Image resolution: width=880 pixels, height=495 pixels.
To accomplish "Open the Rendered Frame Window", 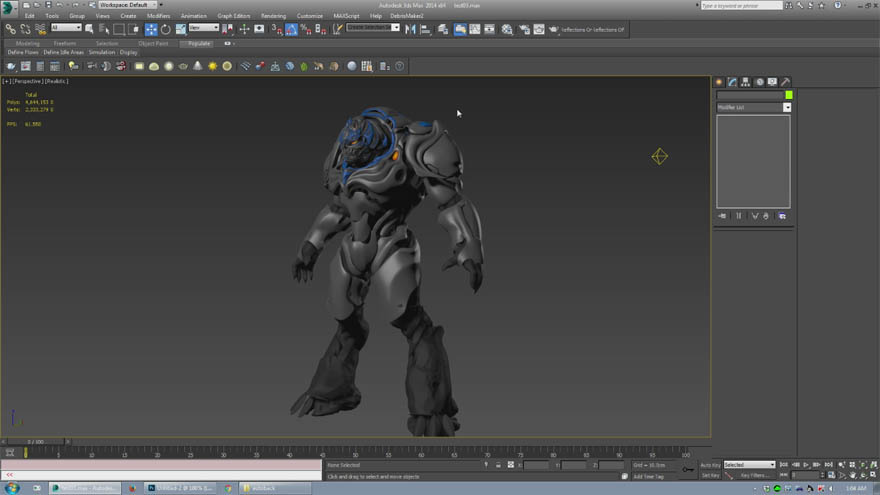I will coord(539,29).
